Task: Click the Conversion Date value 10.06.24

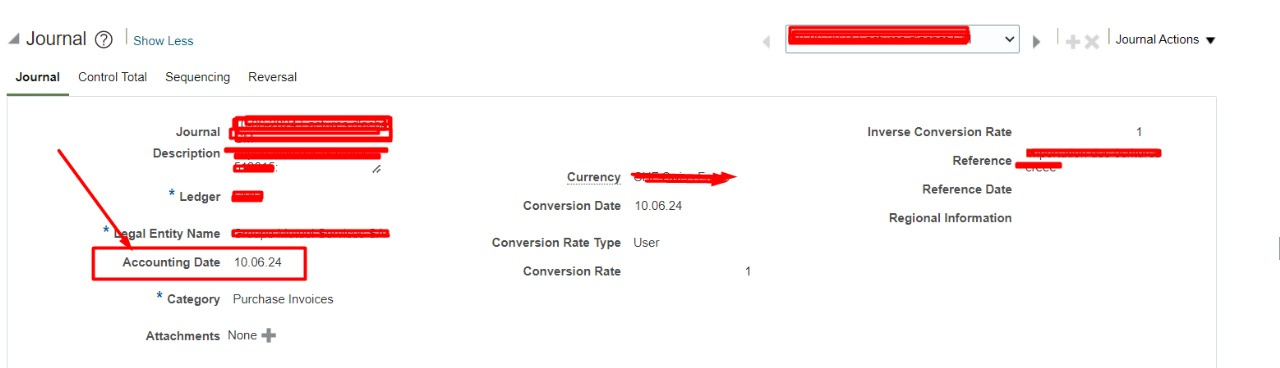Action: tap(658, 206)
